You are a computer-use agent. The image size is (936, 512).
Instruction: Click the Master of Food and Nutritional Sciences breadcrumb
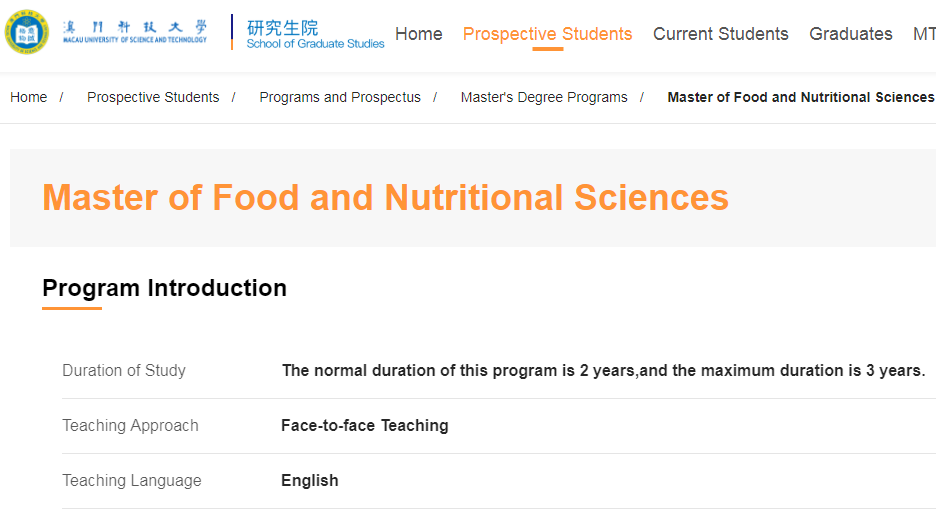801,97
